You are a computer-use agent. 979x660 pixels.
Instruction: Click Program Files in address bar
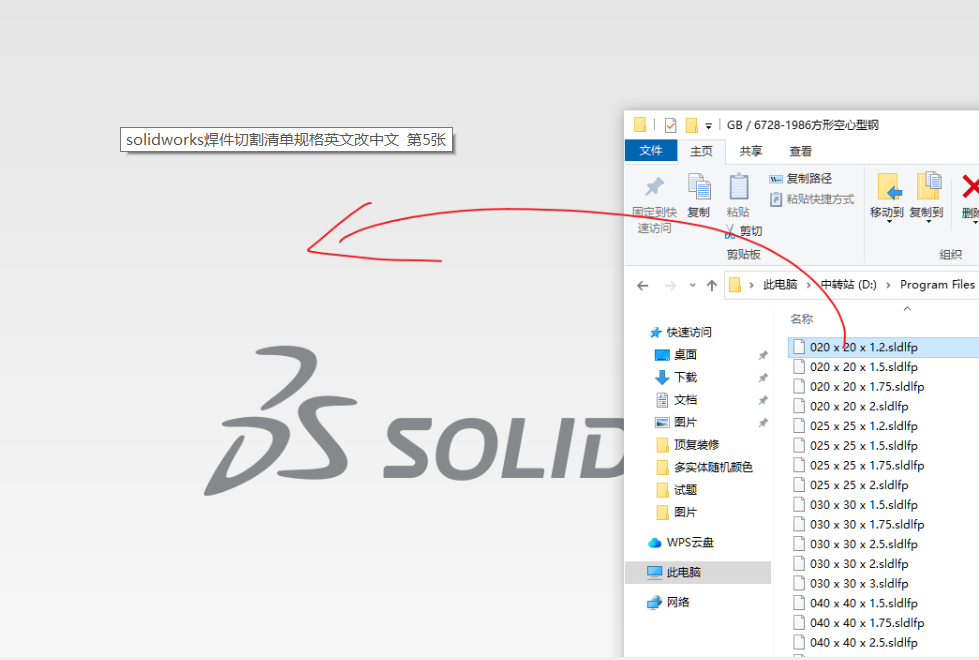(937, 285)
